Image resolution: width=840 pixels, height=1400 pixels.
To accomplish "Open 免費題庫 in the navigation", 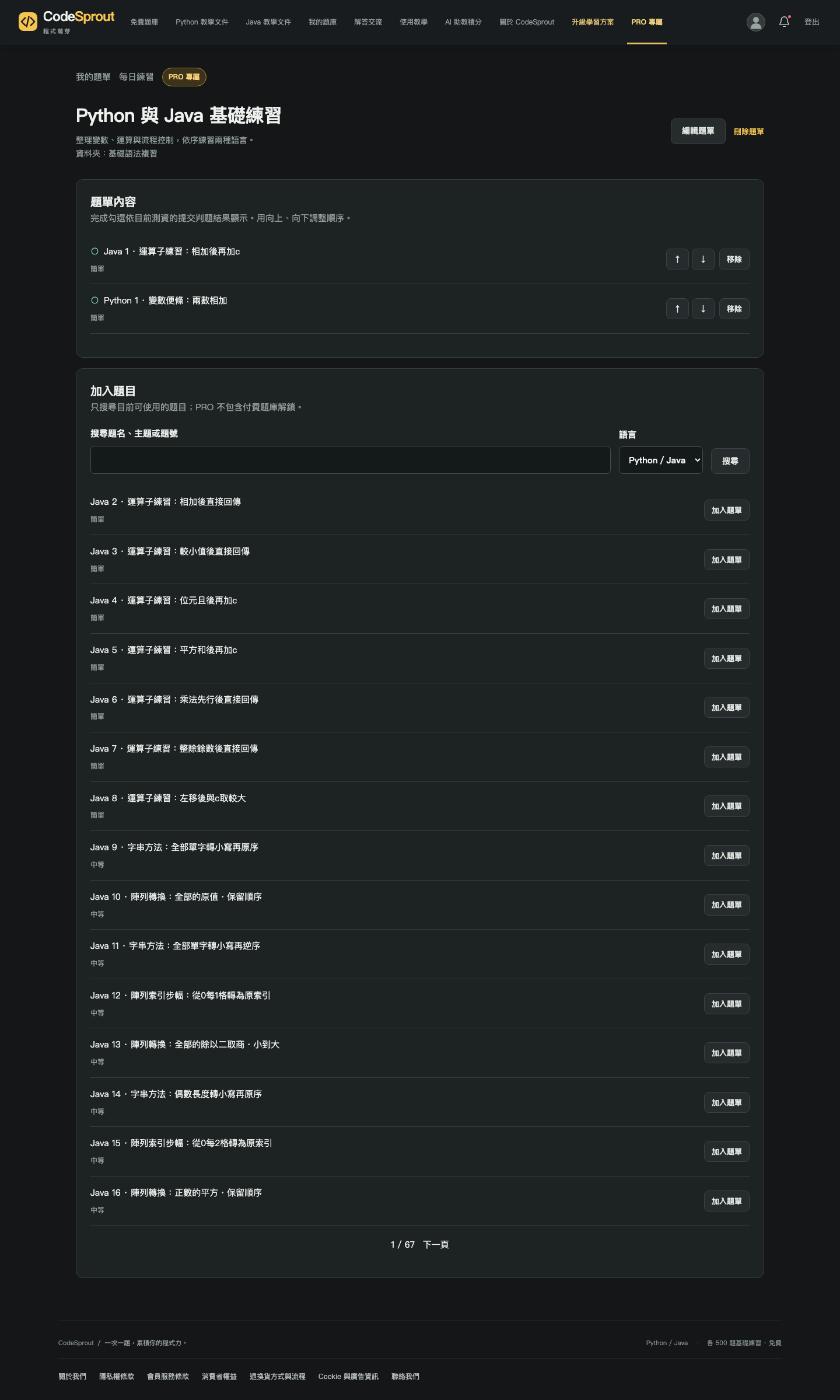I will point(144,22).
